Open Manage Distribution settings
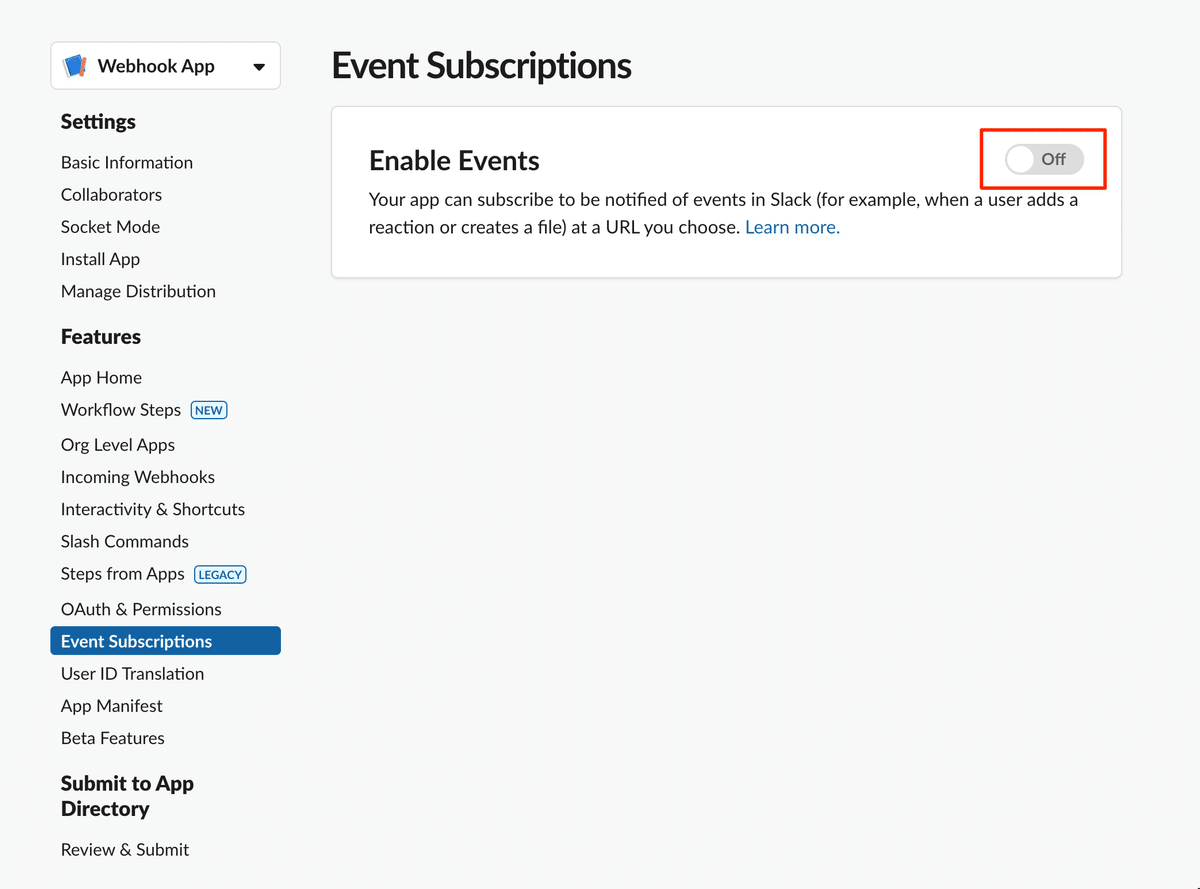Screen dimensions: 1200x889 pyautogui.click(x=138, y=291)
